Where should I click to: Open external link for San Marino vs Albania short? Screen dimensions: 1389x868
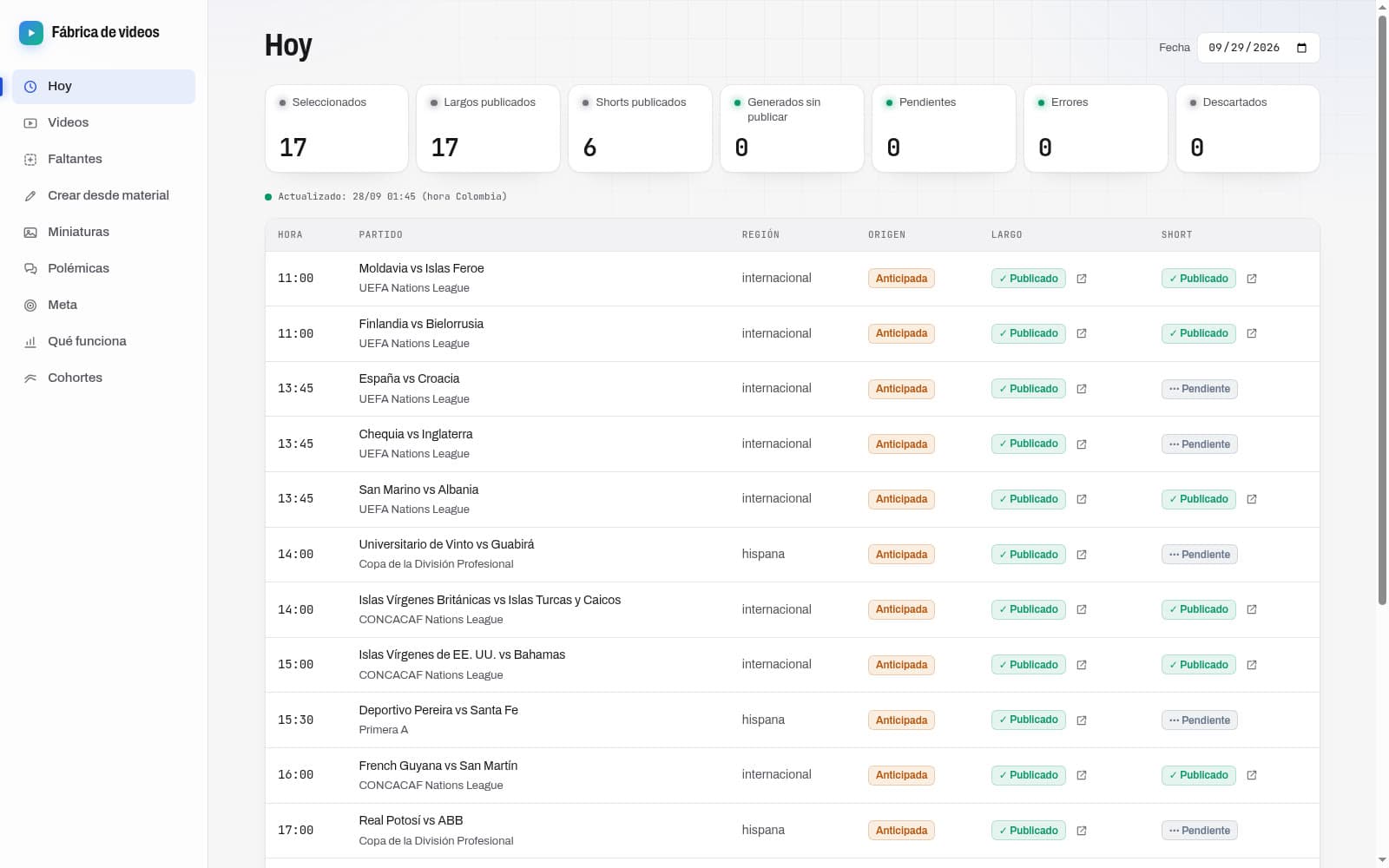[1252, 499]
